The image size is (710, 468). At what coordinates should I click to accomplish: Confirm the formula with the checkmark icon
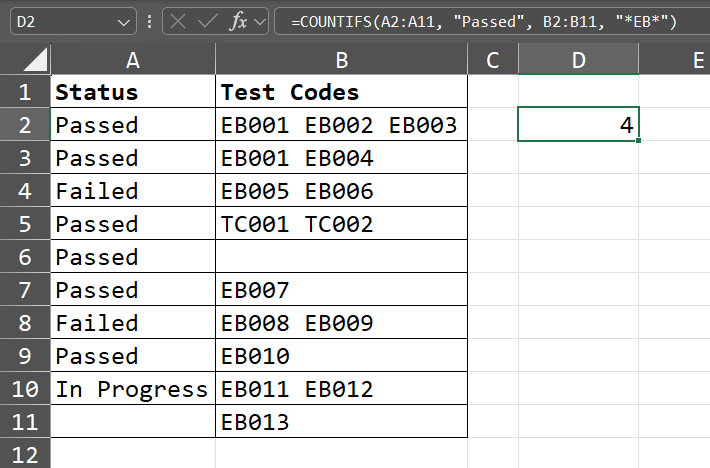[x=208, y=21]
